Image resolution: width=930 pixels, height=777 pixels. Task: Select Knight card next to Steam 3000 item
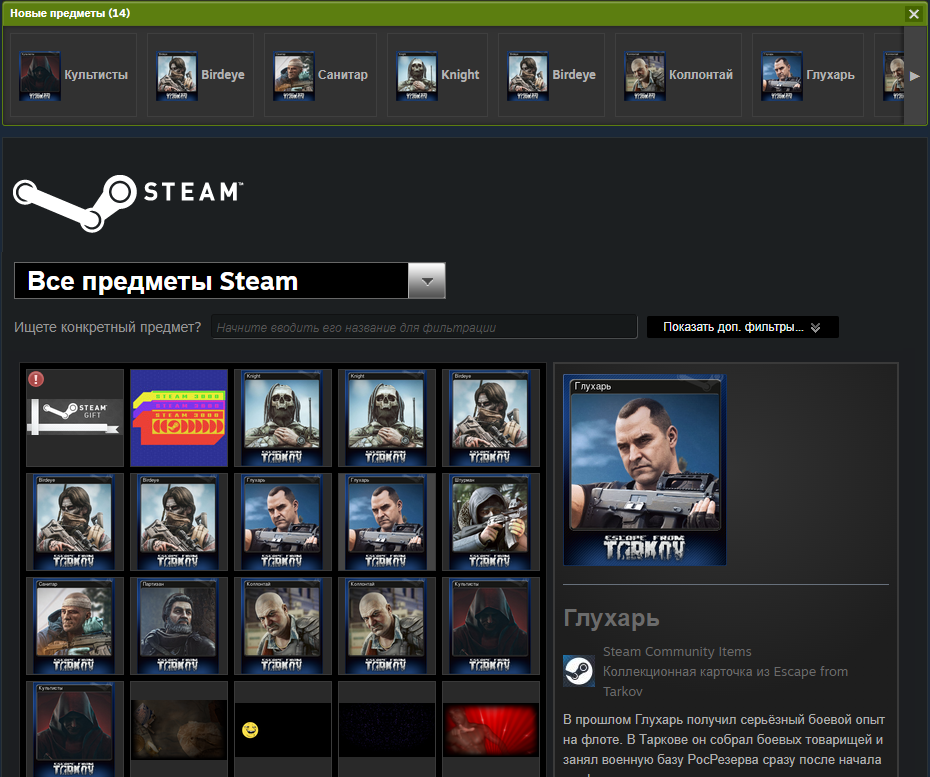tap(283, 418)
